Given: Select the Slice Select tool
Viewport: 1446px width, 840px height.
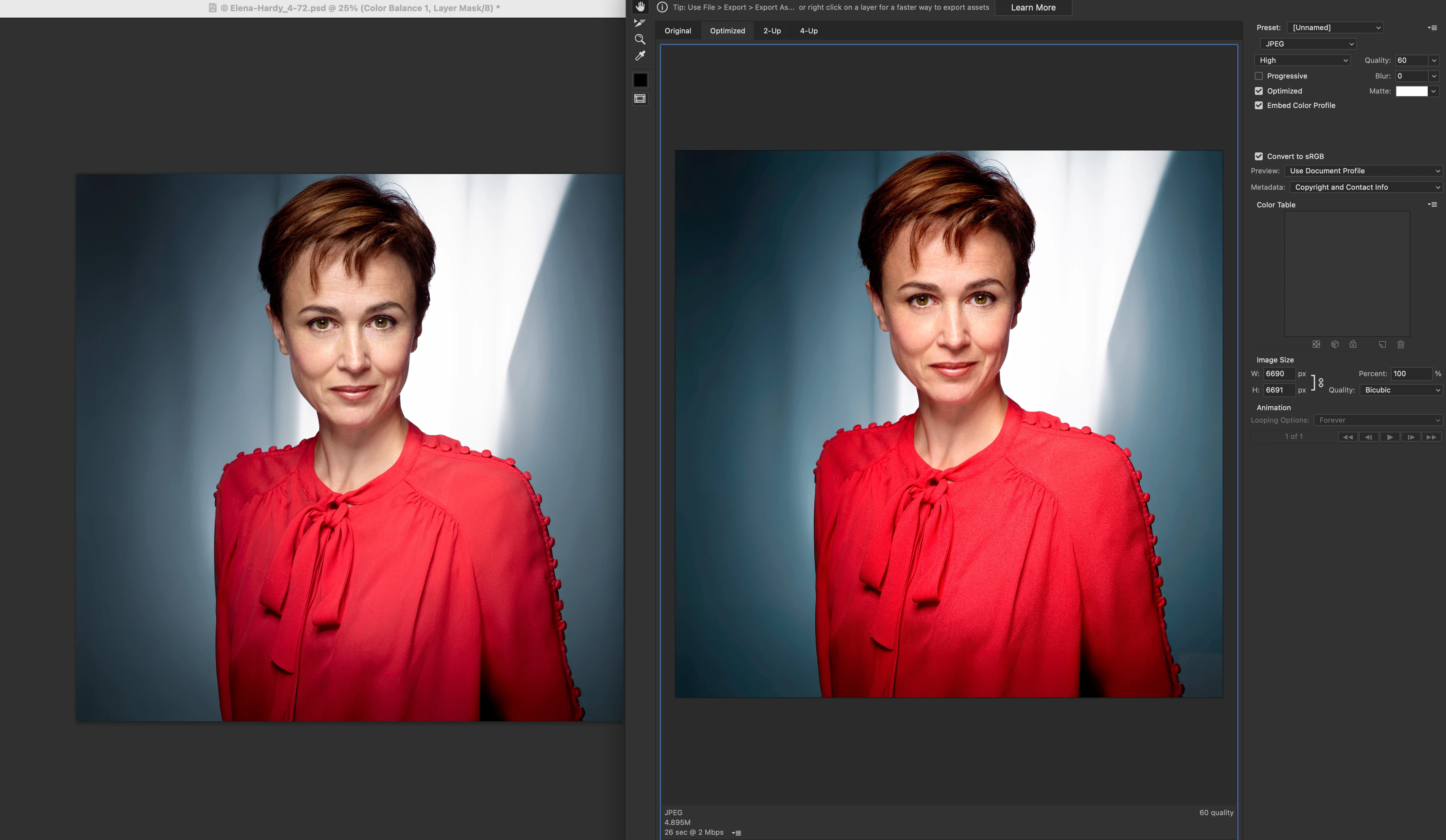Looking at the screenshot, I should click(640, 23).
